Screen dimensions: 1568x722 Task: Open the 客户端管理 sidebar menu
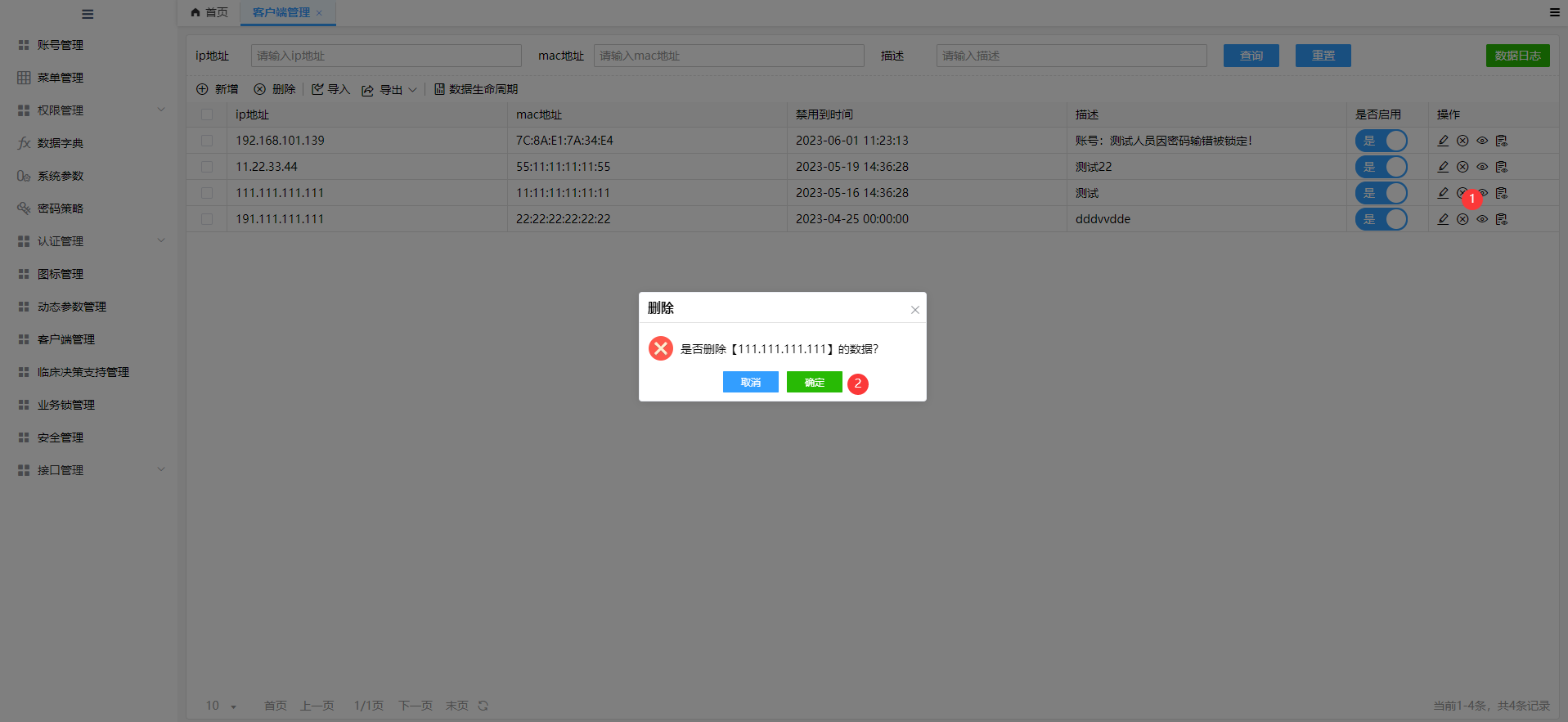pyautogui.click(x=66, y=339)
